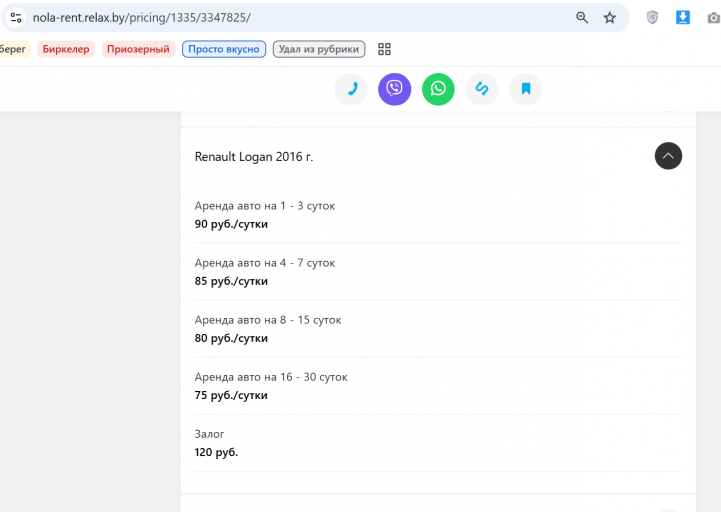
Task: Call via the phone icon button
Action: [351, 89]
